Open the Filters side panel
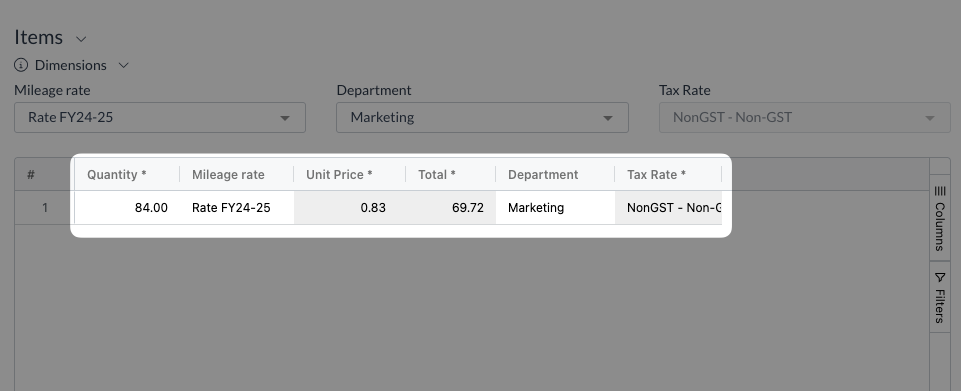Viewport: 961px width, 391px height. coord(940,297)
